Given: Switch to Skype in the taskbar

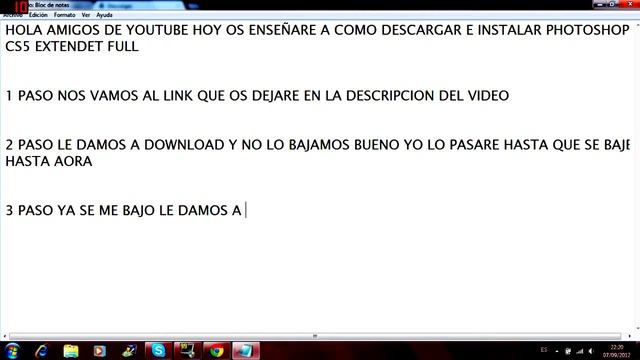Looking at the screenshot, I should tap(158, 351).
